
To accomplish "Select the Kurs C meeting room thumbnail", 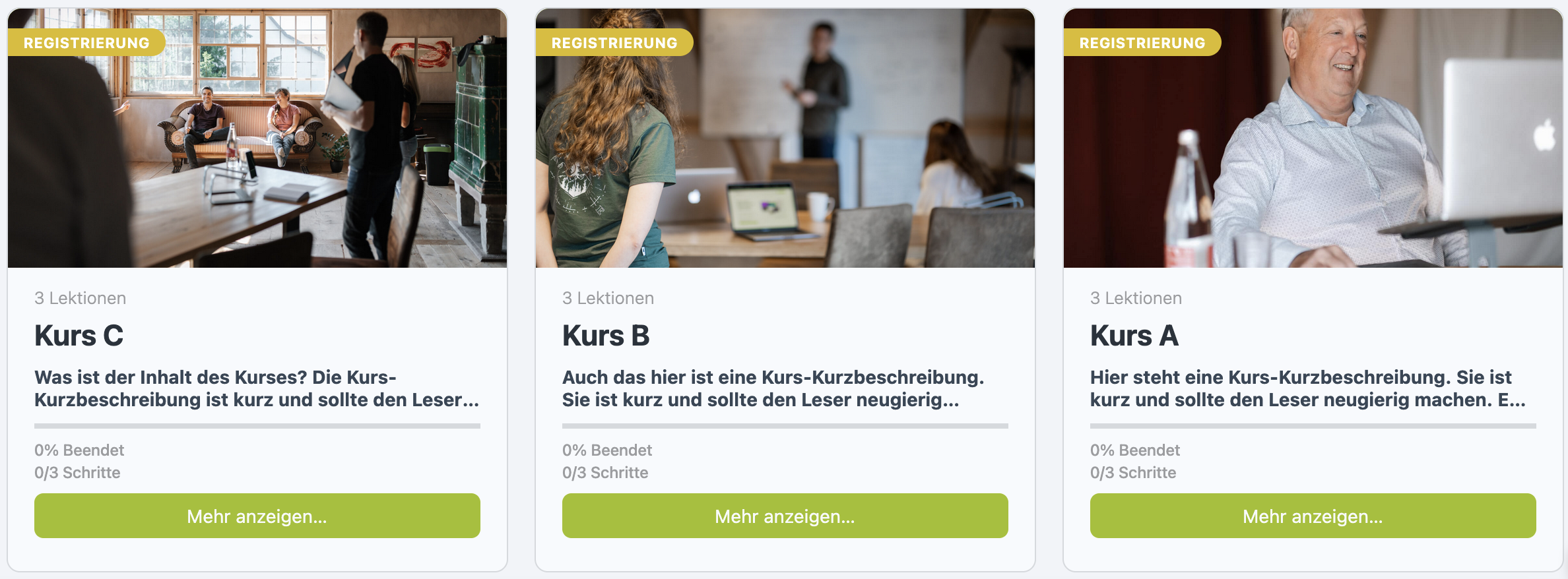I will (x=257, y=138).
